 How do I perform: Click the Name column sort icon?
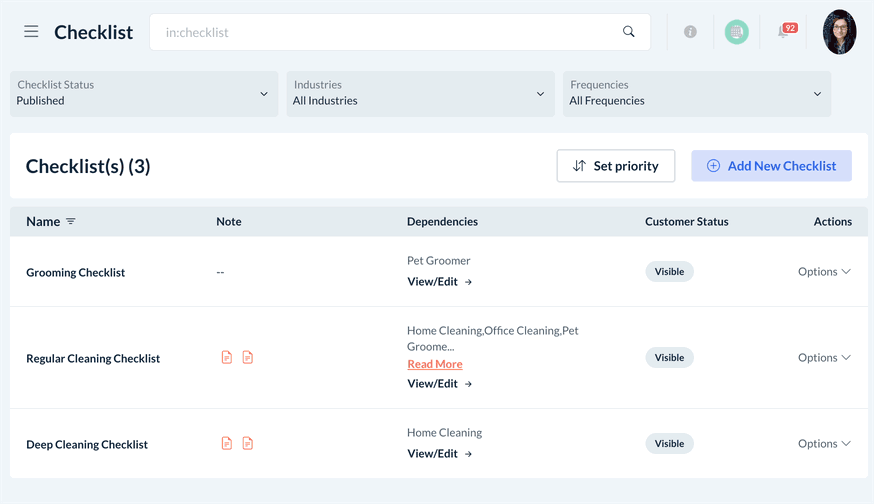pyautogui.click(x=71, y=222)
